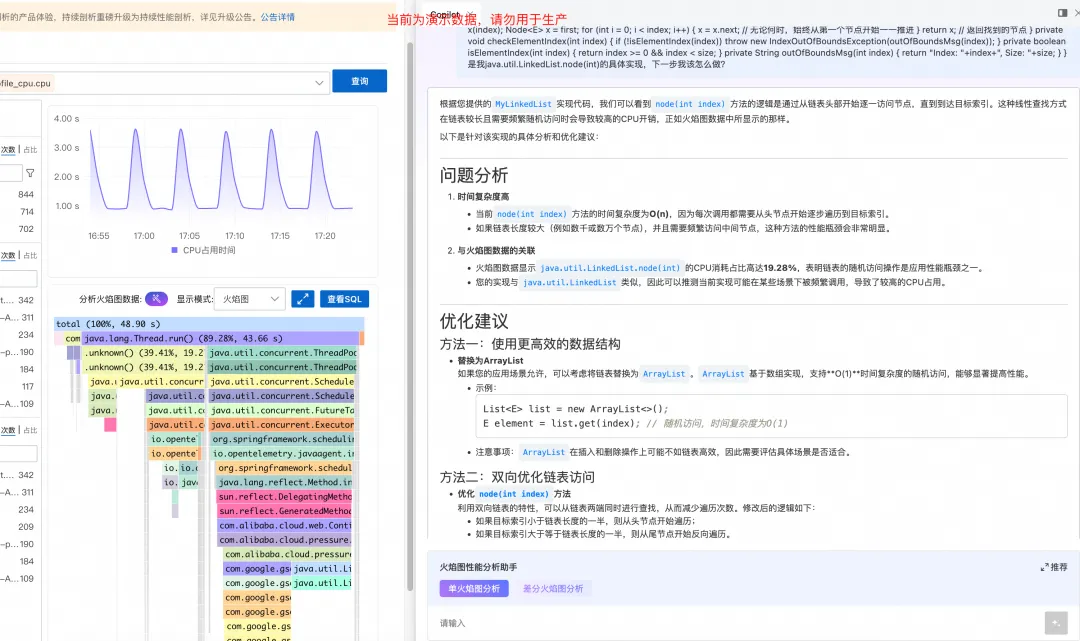1080x641 pixels.
Task: Click the vertical scrollbar beside the flame graph
Action: 410,317
